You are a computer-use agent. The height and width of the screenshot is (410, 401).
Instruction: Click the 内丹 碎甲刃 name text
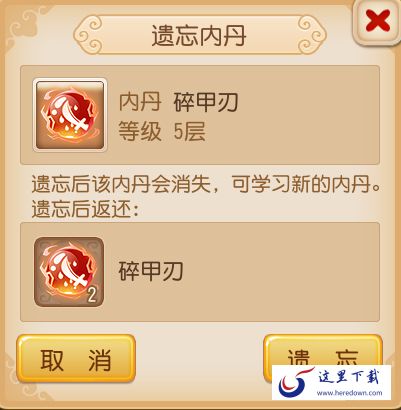coord(178,102)
